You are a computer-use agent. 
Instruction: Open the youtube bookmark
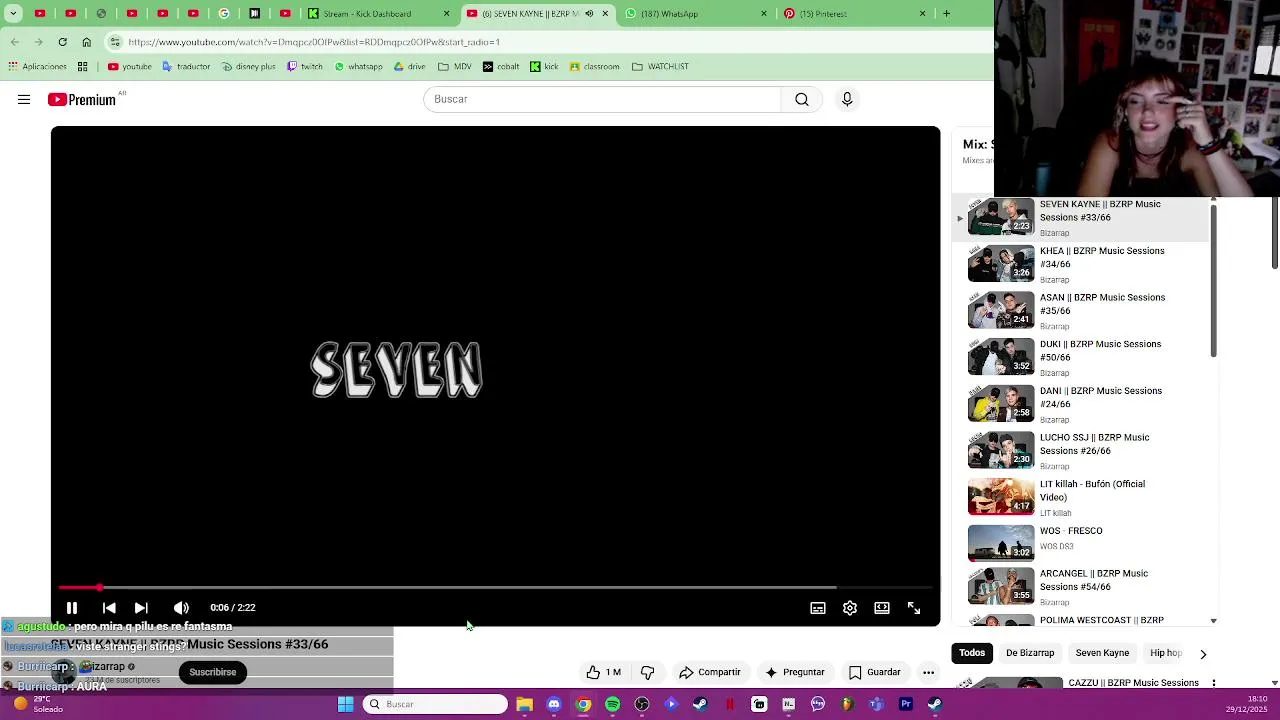pos(130,67)
